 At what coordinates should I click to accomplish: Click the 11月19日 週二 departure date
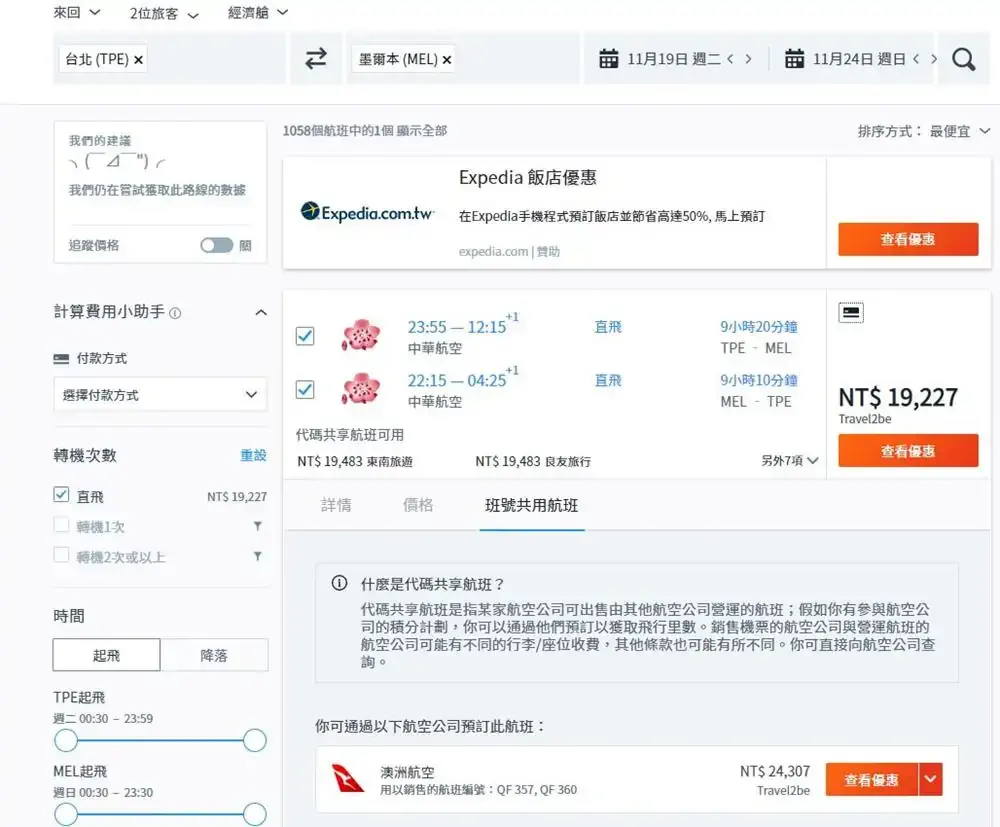click(x=673, y=59)
